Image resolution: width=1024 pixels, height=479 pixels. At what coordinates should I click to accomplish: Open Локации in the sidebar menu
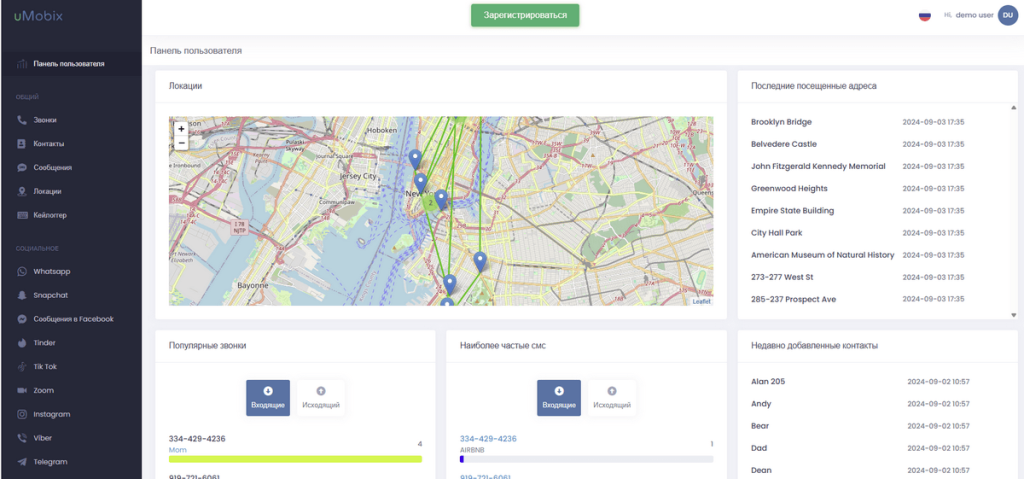point(47,191)
